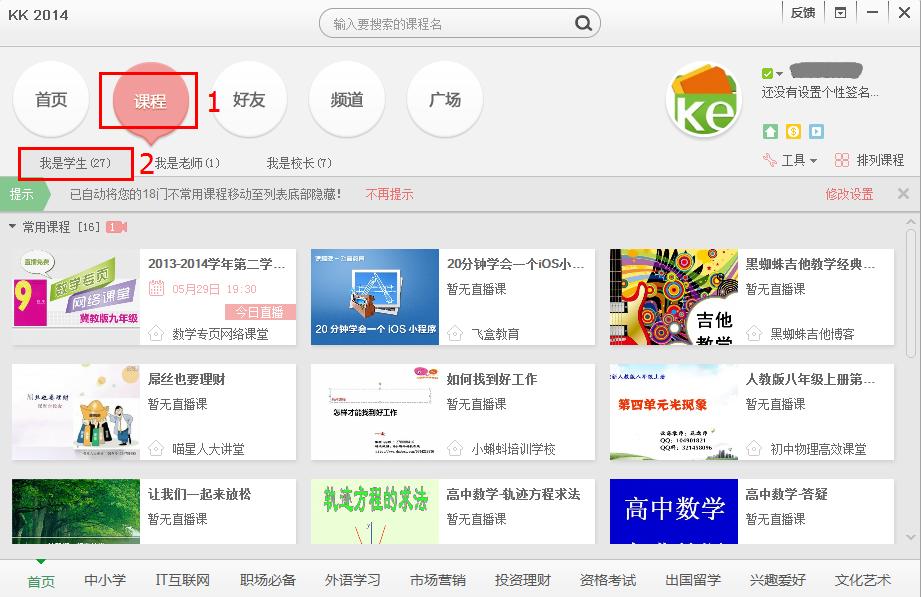Click the house icon next to 喵星人大讲堂
The width and height of the screenshot is (921, 597).
click(x=156, y=449)
